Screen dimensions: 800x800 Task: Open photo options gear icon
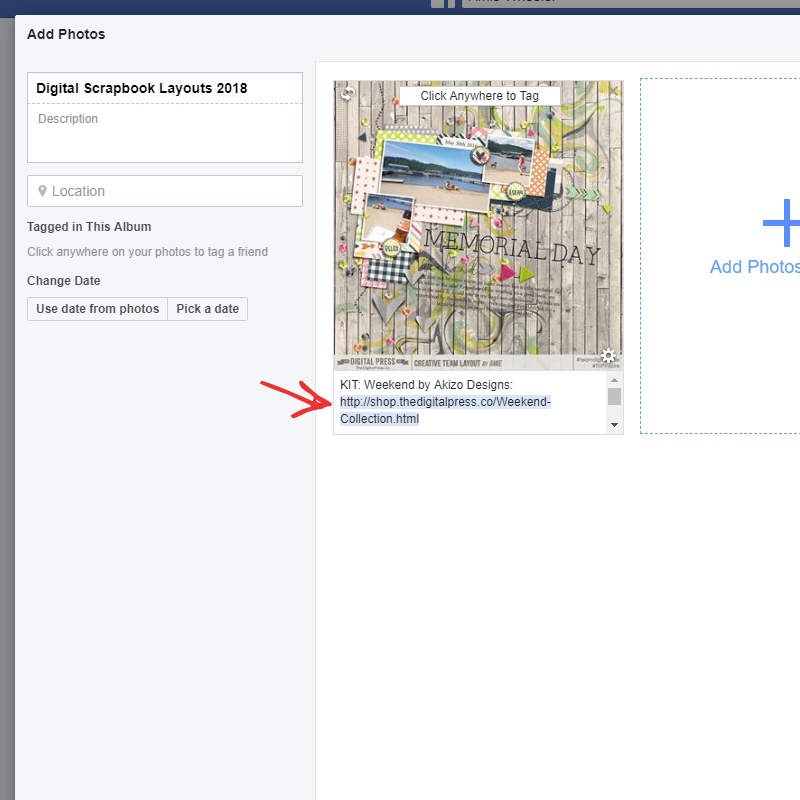coord(609,355)
